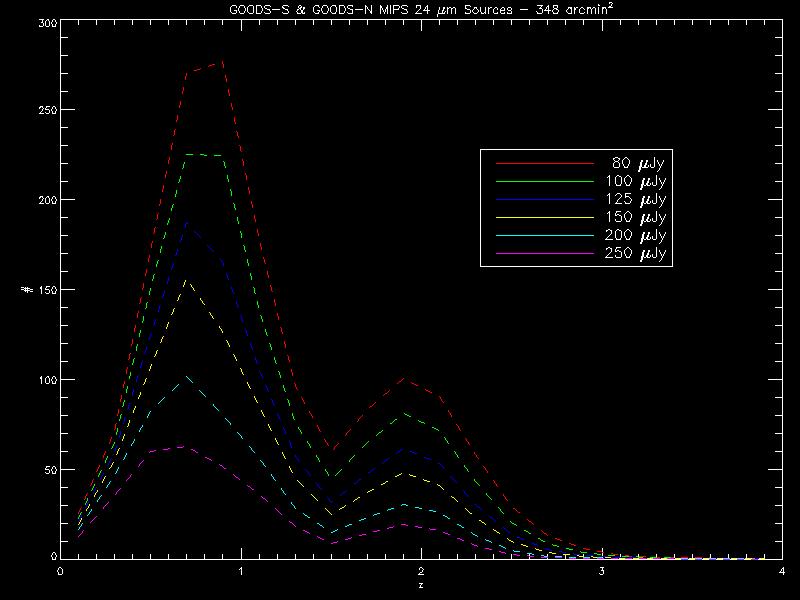
Task: Select the x-axis tick label "2"
Action: pyautogui.click(x=421, y=571)
